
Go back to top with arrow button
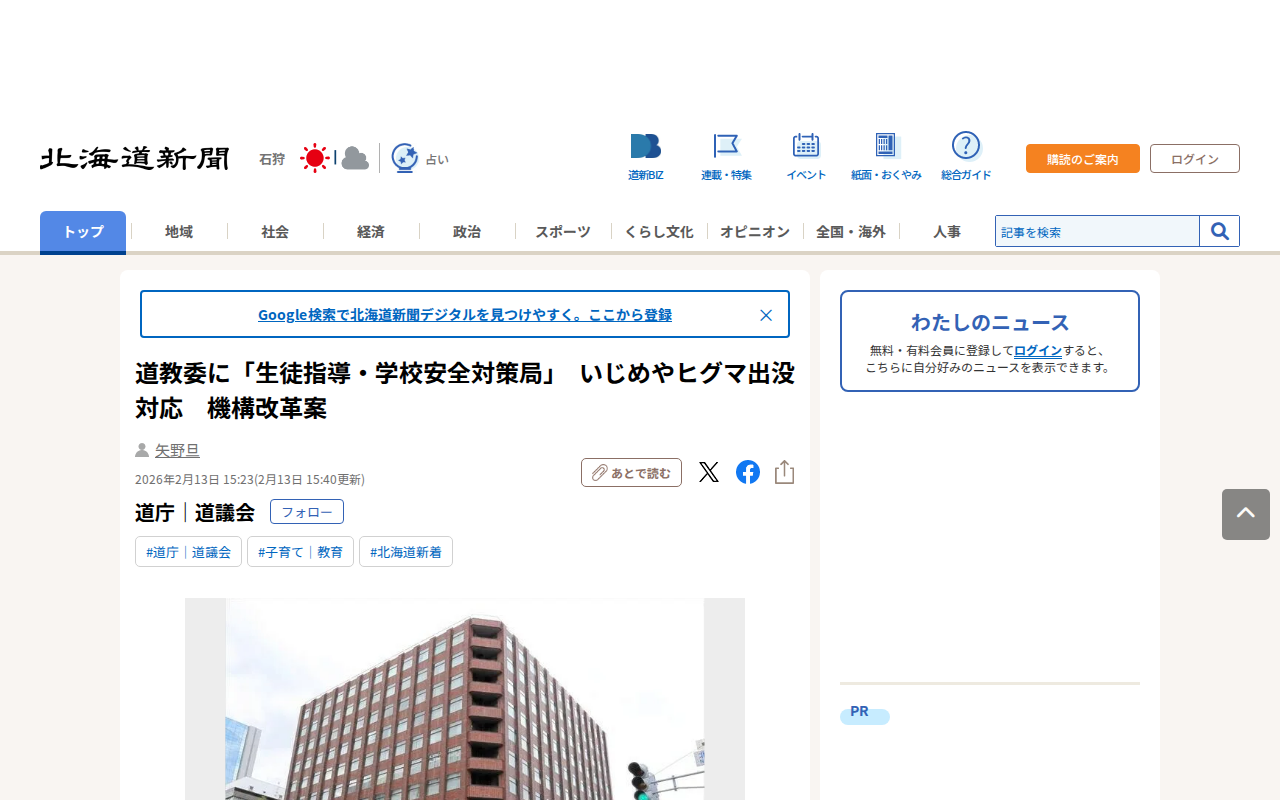point(1246,514)
